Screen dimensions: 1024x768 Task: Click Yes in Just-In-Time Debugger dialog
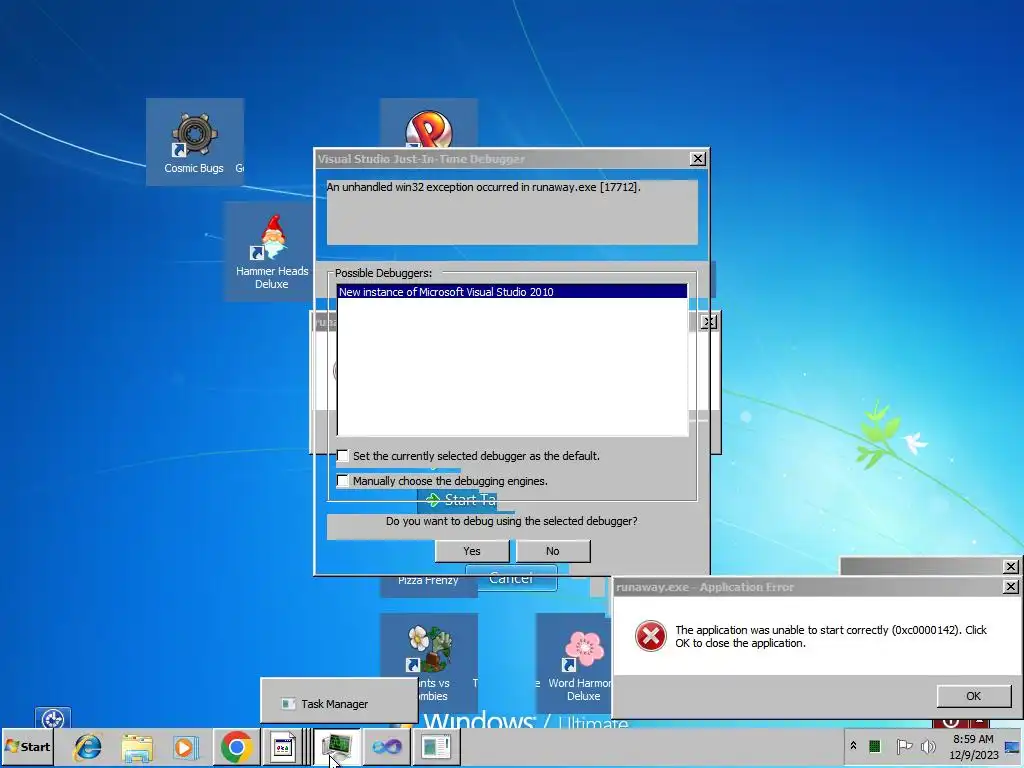pyautogui.click(x=472, y=551)
